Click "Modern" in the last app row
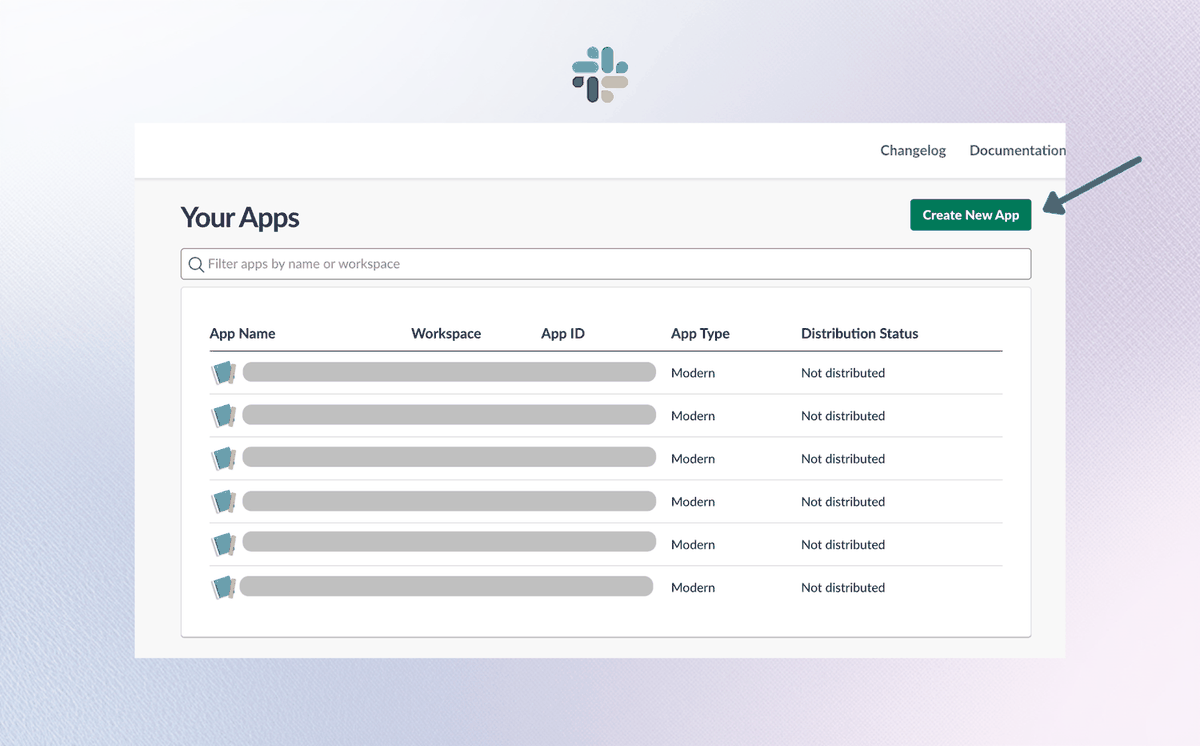 [x=693, y=588]
